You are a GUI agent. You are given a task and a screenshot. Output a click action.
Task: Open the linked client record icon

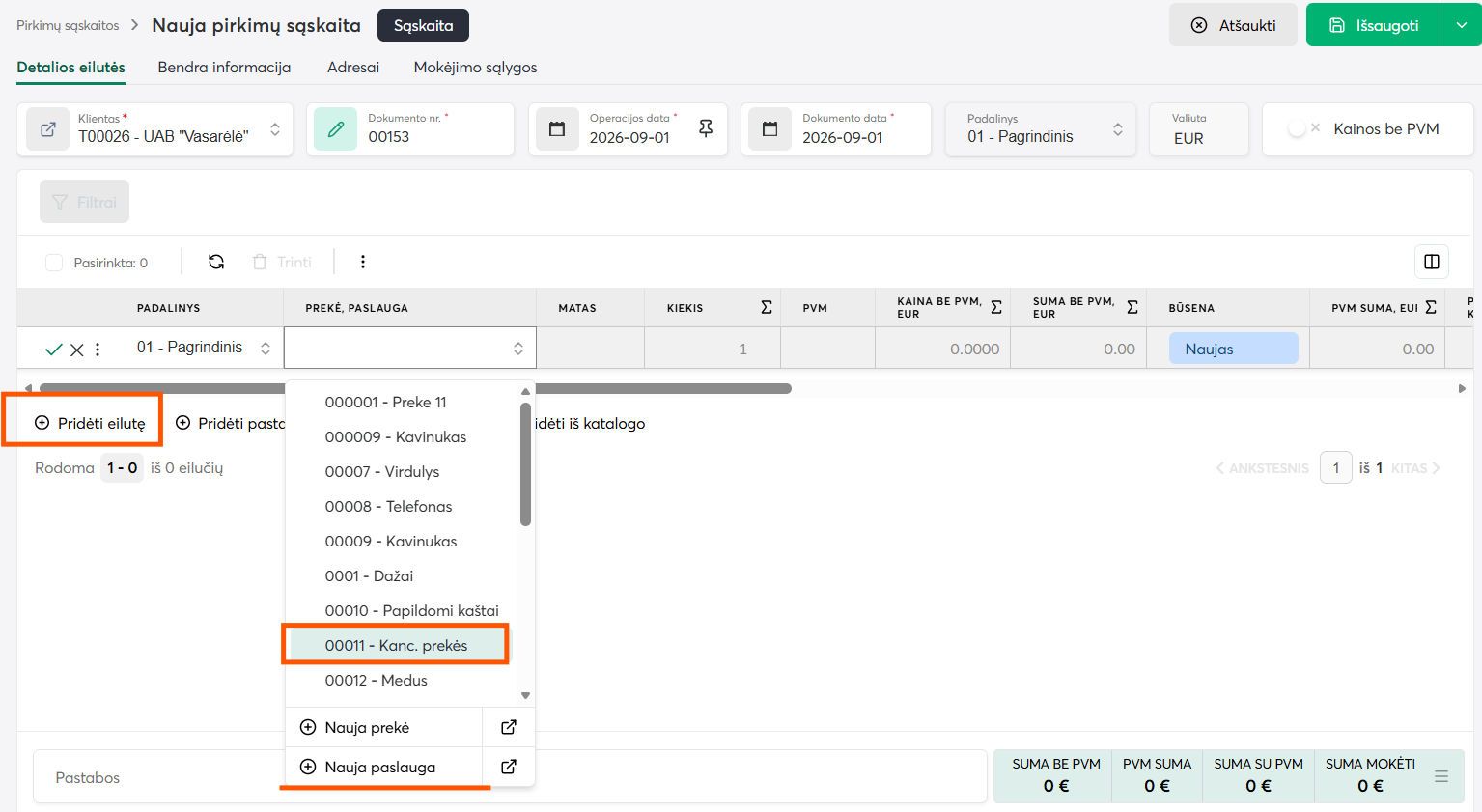pyautogui.click(x=47, y=129)
